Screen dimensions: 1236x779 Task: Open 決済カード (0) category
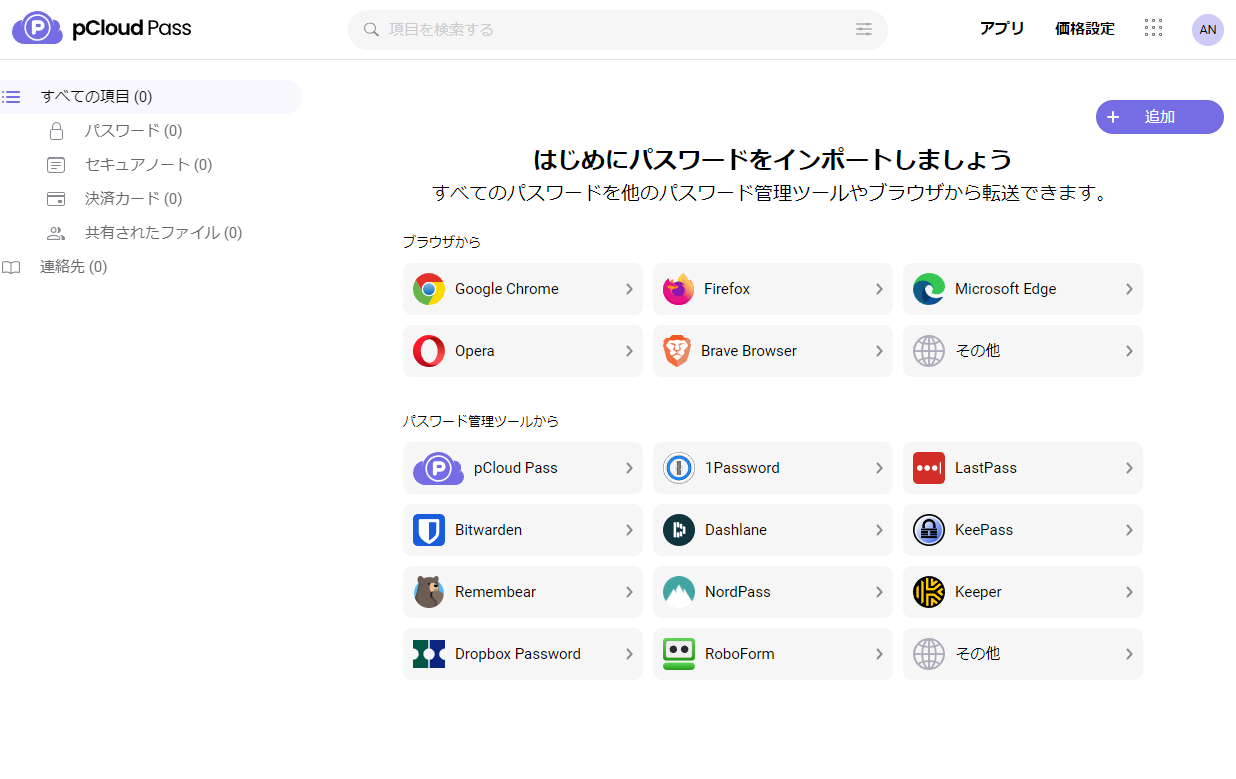coord(133,199)
